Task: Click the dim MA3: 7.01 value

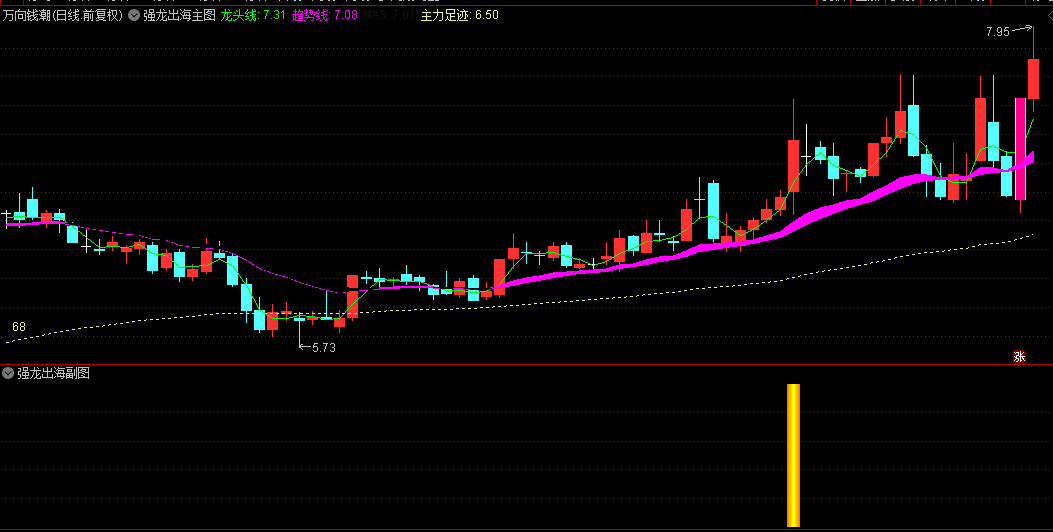Action: point(389,15)
